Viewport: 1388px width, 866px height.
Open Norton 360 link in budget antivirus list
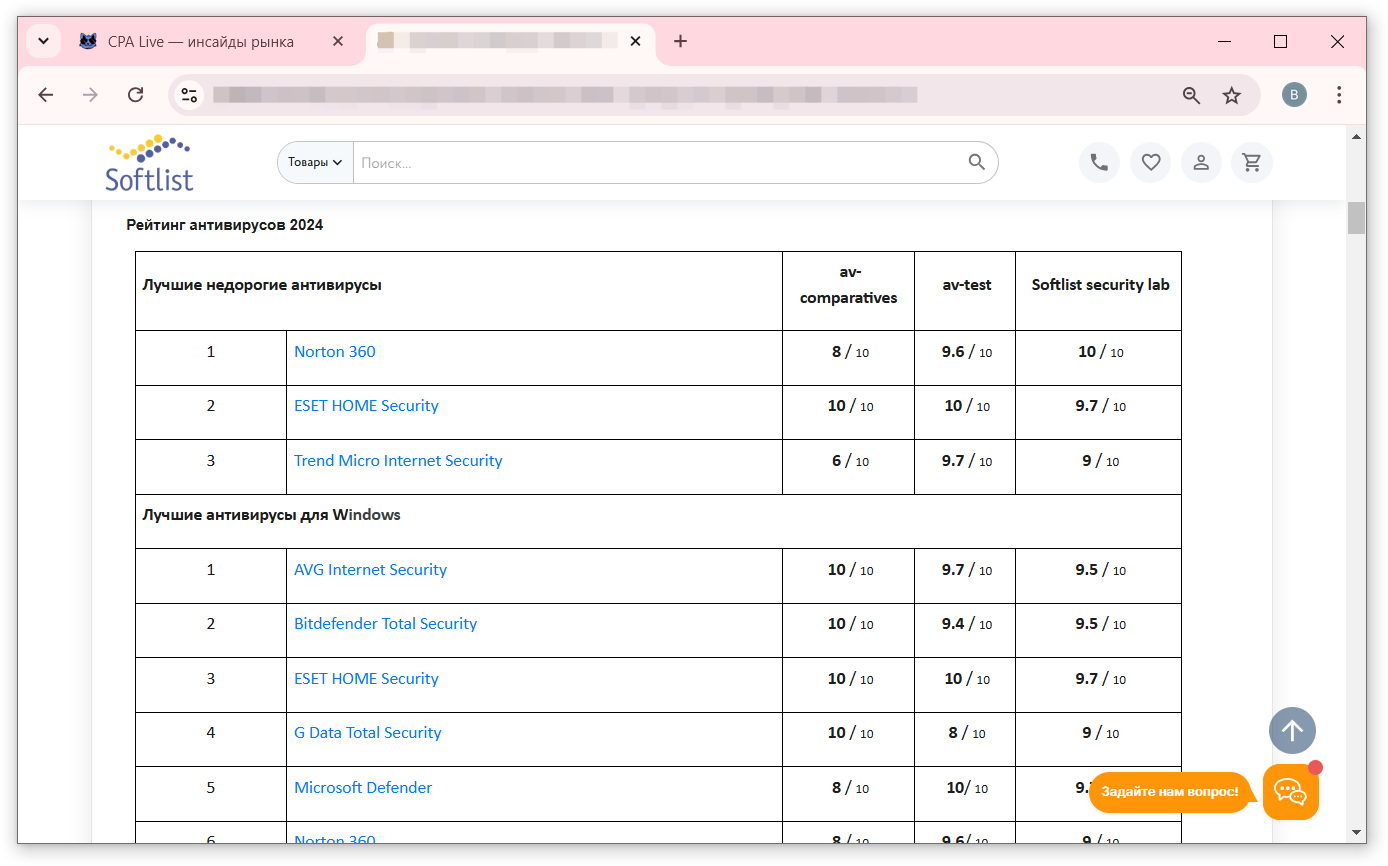(x=335, y=352)
